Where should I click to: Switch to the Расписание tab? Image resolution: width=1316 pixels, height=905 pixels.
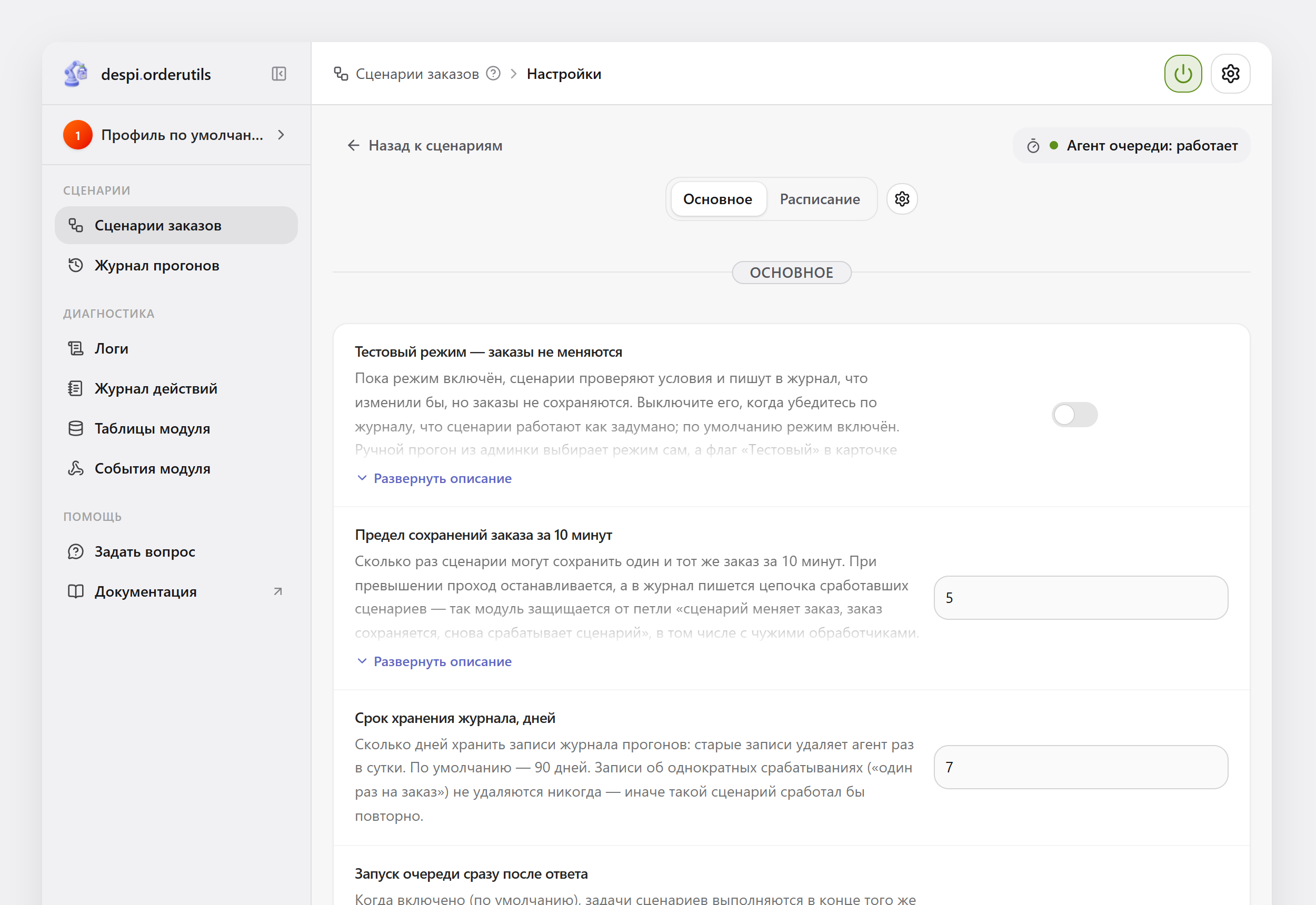[820, 199]
